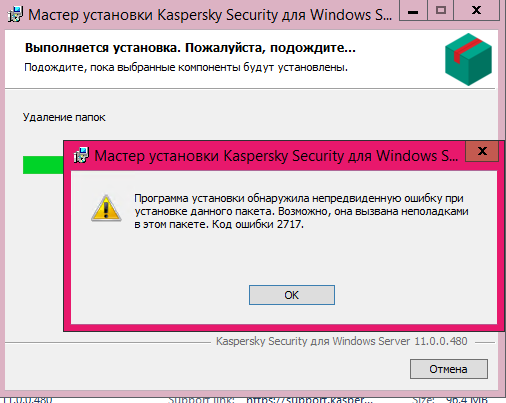Viewport: 506px width, 403px height.
Task: Click the 'Выполняется установка' heading
Action: click(190, 48)
